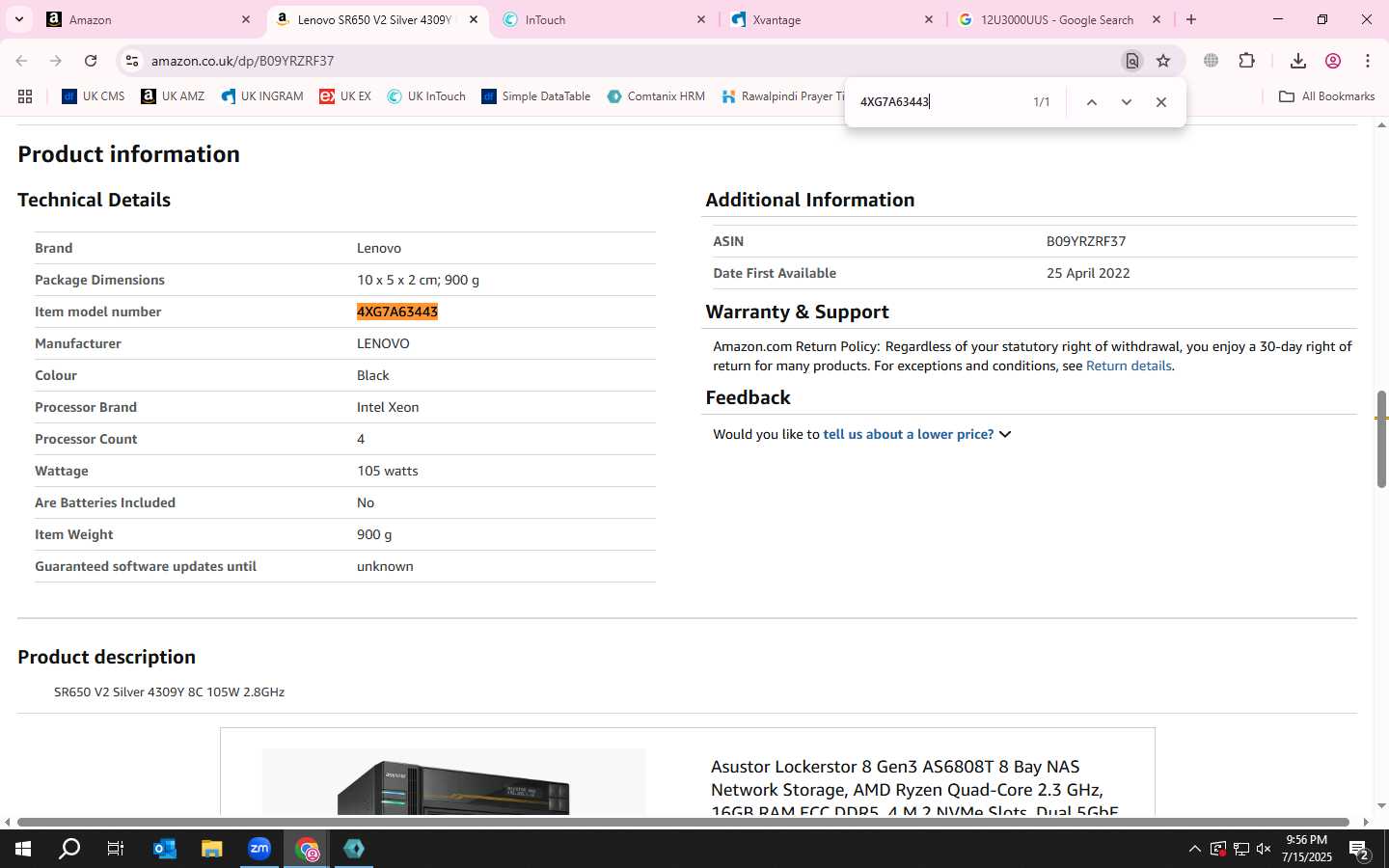Click the Processor Brand value Intel Xeon

pyautogui.click(x=388, y=407)
